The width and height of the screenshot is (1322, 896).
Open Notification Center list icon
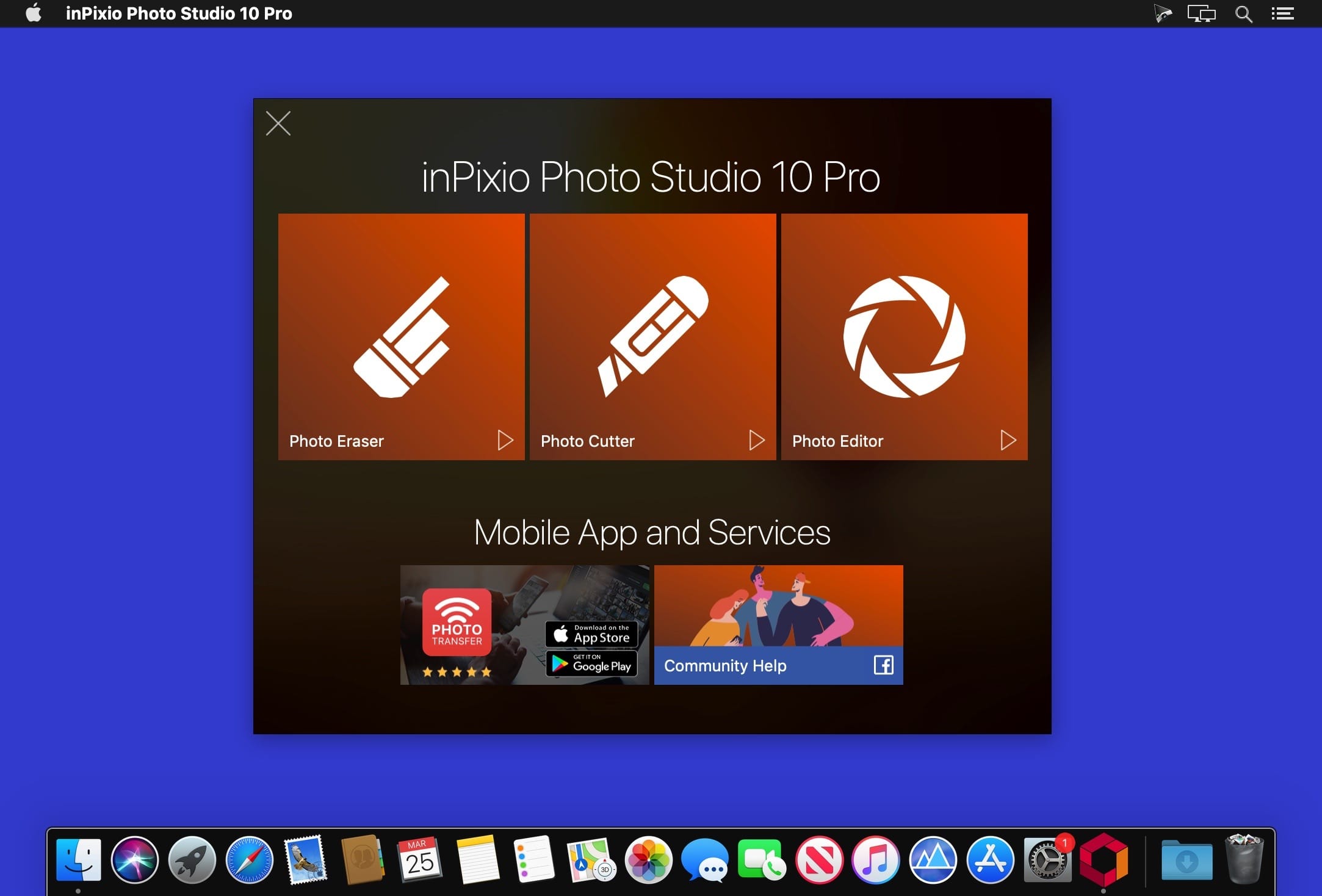(1283, 13)
